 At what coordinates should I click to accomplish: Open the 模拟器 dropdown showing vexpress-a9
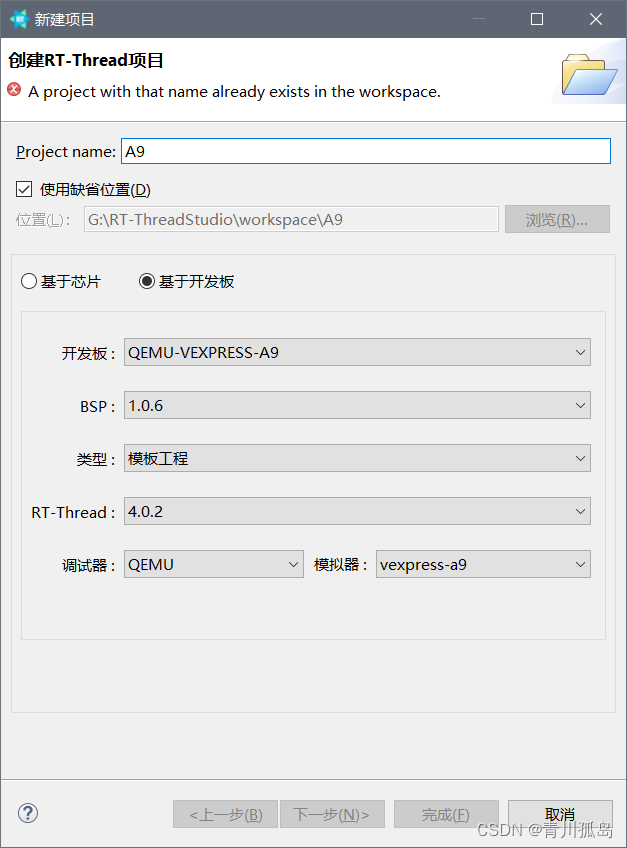click(x=483, y=565)
